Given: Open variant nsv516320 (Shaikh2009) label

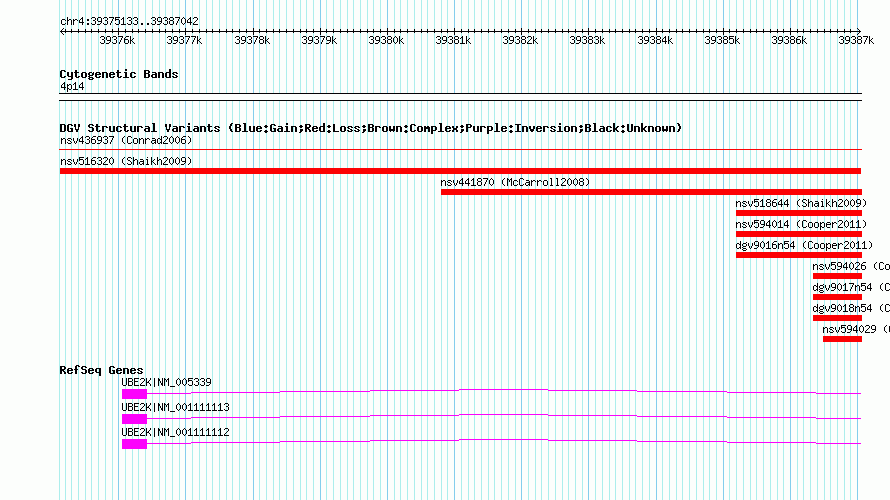Looking at the screenshot, I should click(126, 161).
